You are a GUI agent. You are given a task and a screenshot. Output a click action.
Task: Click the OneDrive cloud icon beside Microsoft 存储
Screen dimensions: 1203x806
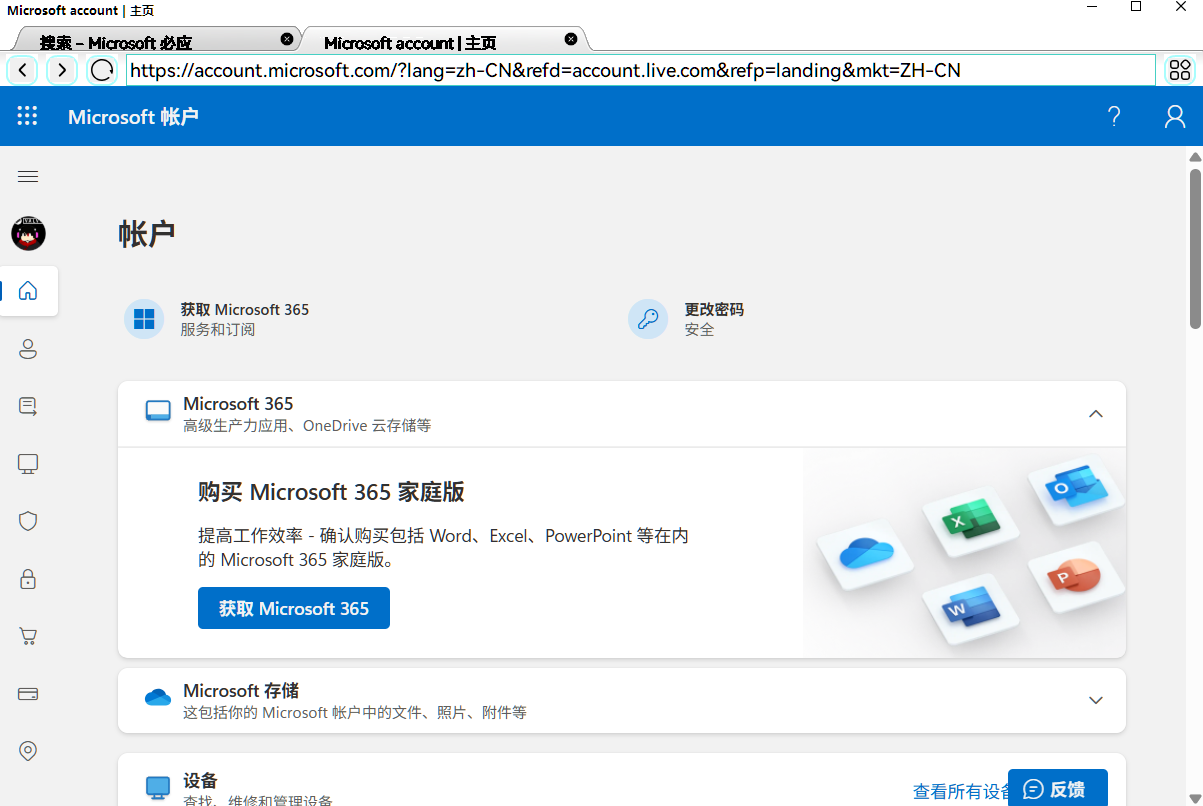point(158,697)
